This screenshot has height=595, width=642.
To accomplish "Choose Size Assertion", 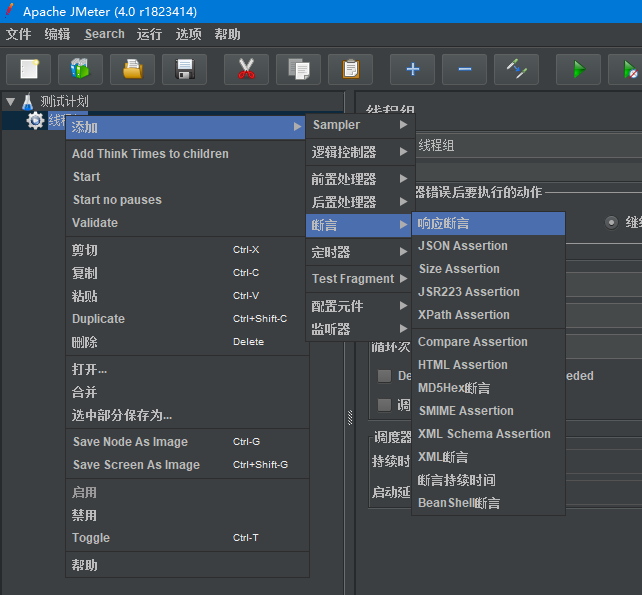I will pos(488,269).
